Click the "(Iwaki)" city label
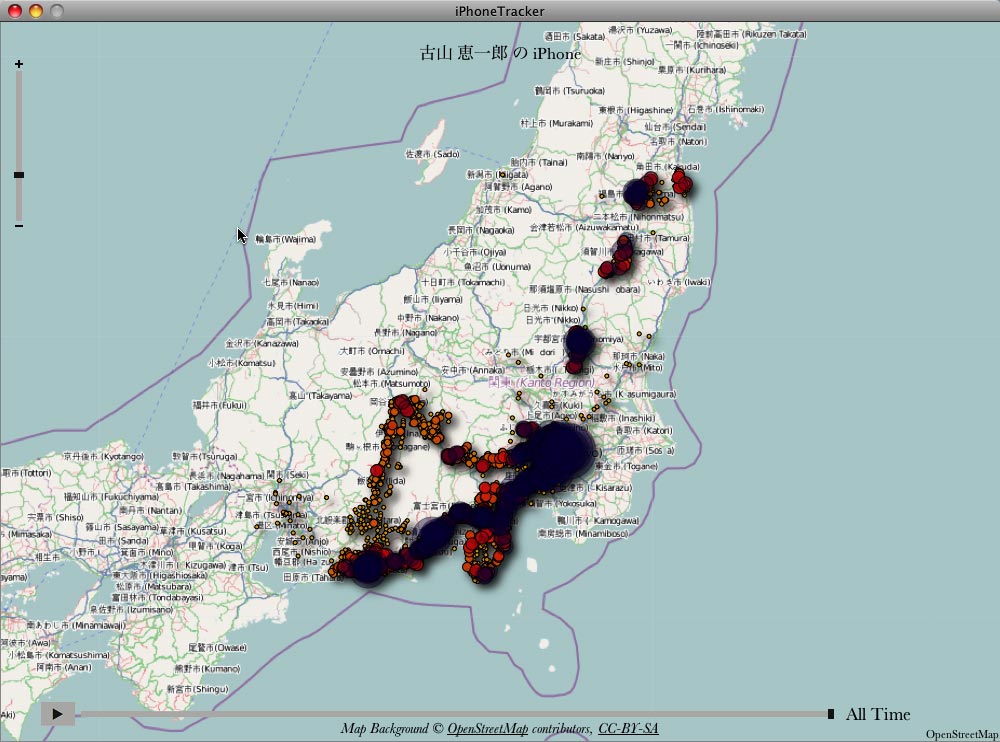This screenshot has height=742, width=1000. (696, 281)
